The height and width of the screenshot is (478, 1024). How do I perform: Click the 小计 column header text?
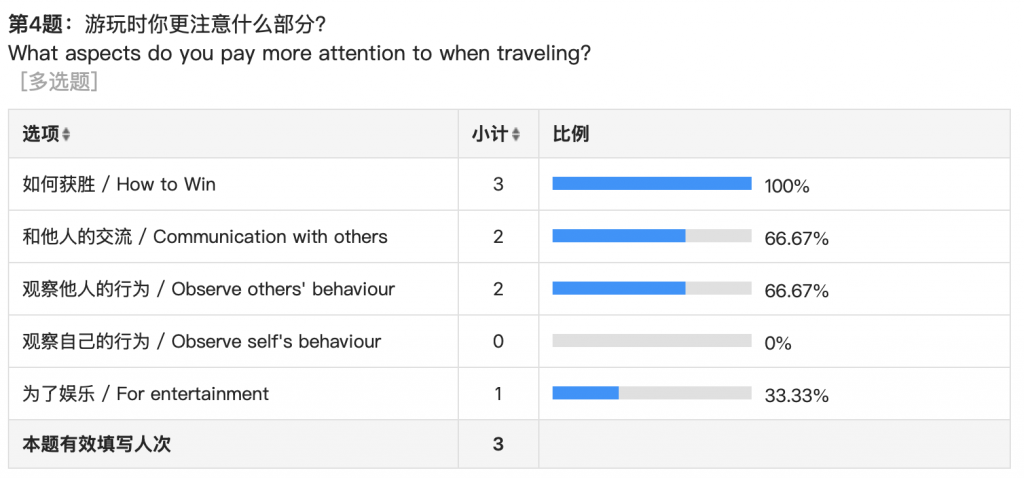[x=490, y=134]
